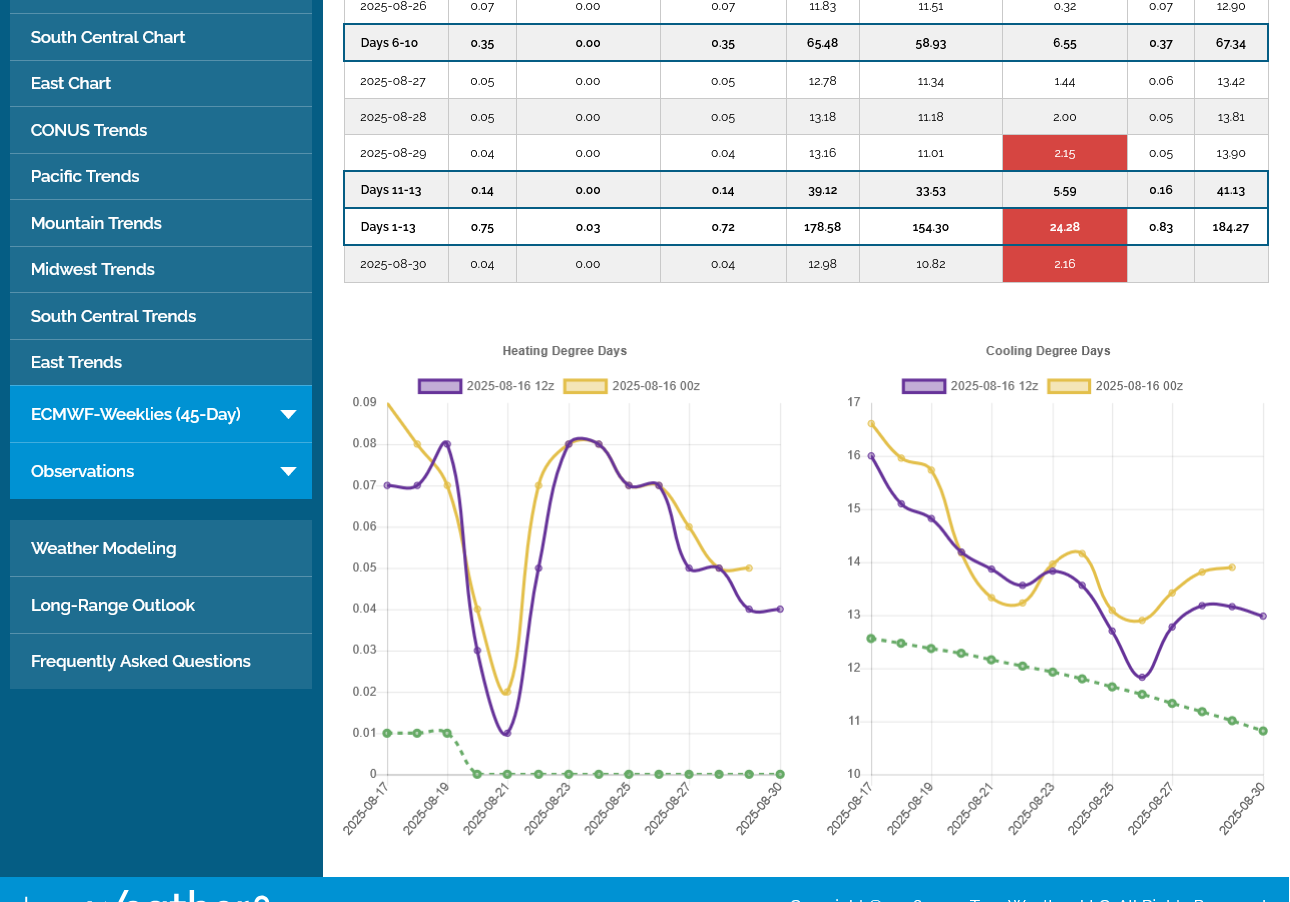Open the East Chart menu item
The width and height of the screenshot is (1290, 902).
pyautogui.click(x=71, y=83)
